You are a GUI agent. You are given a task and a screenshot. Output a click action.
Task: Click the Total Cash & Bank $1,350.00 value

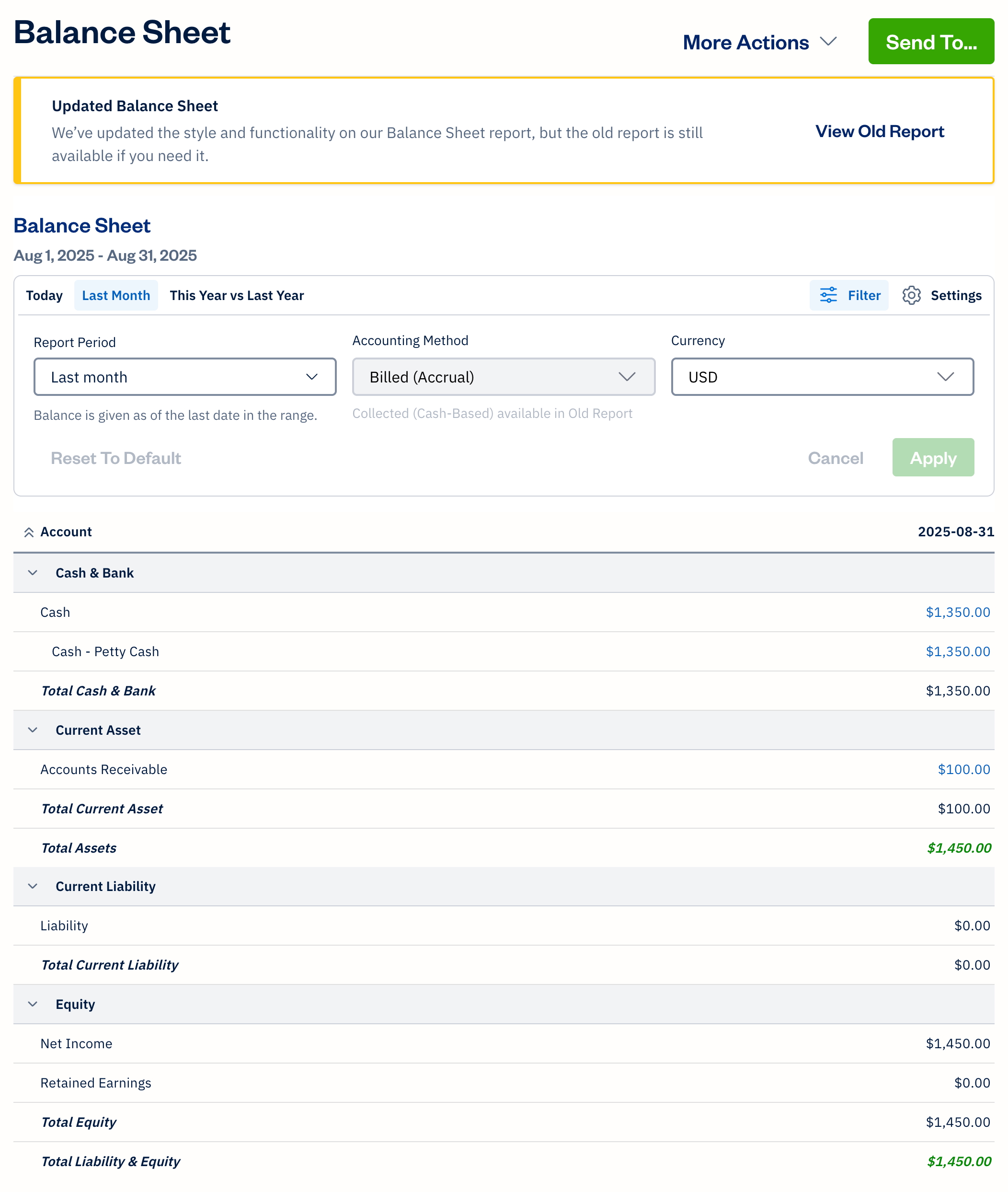(958, 691)
